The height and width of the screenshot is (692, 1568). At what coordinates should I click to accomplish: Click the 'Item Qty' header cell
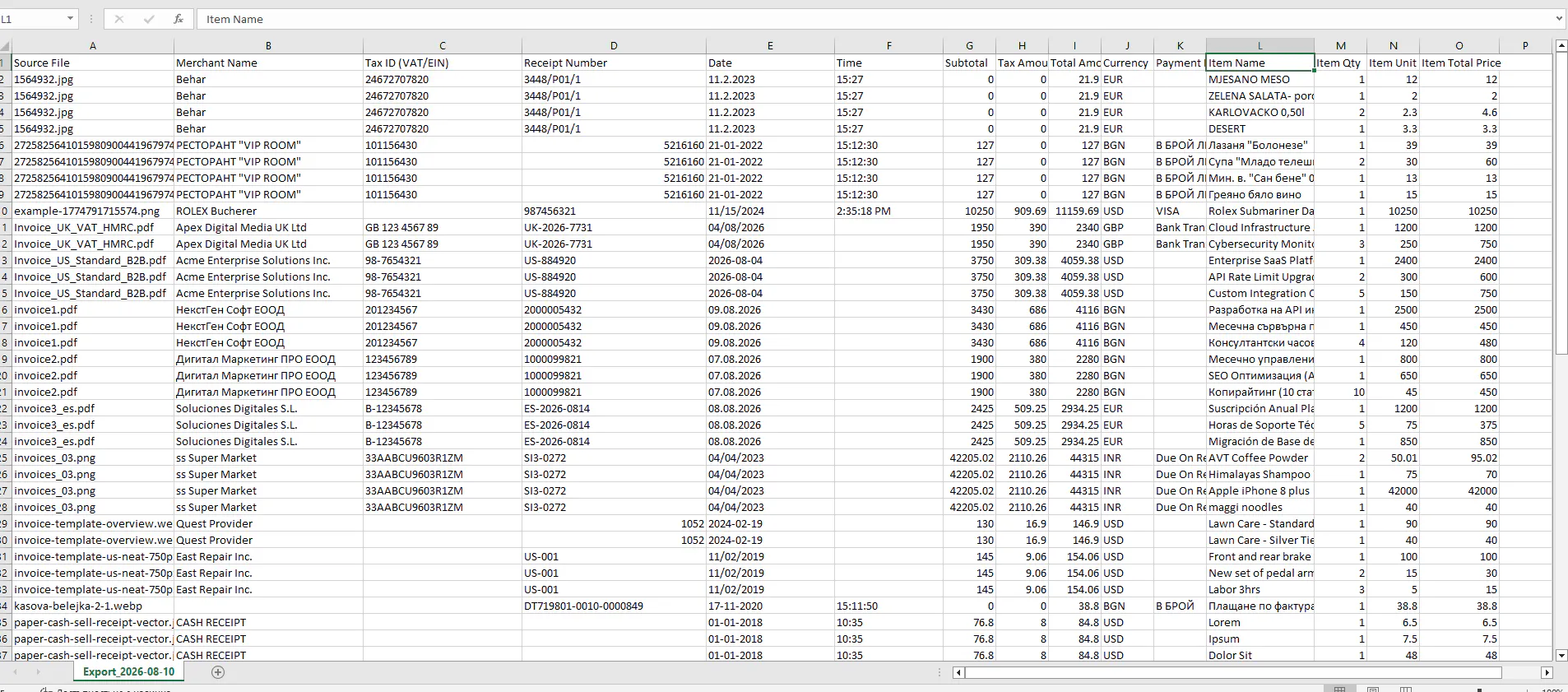1340,63
